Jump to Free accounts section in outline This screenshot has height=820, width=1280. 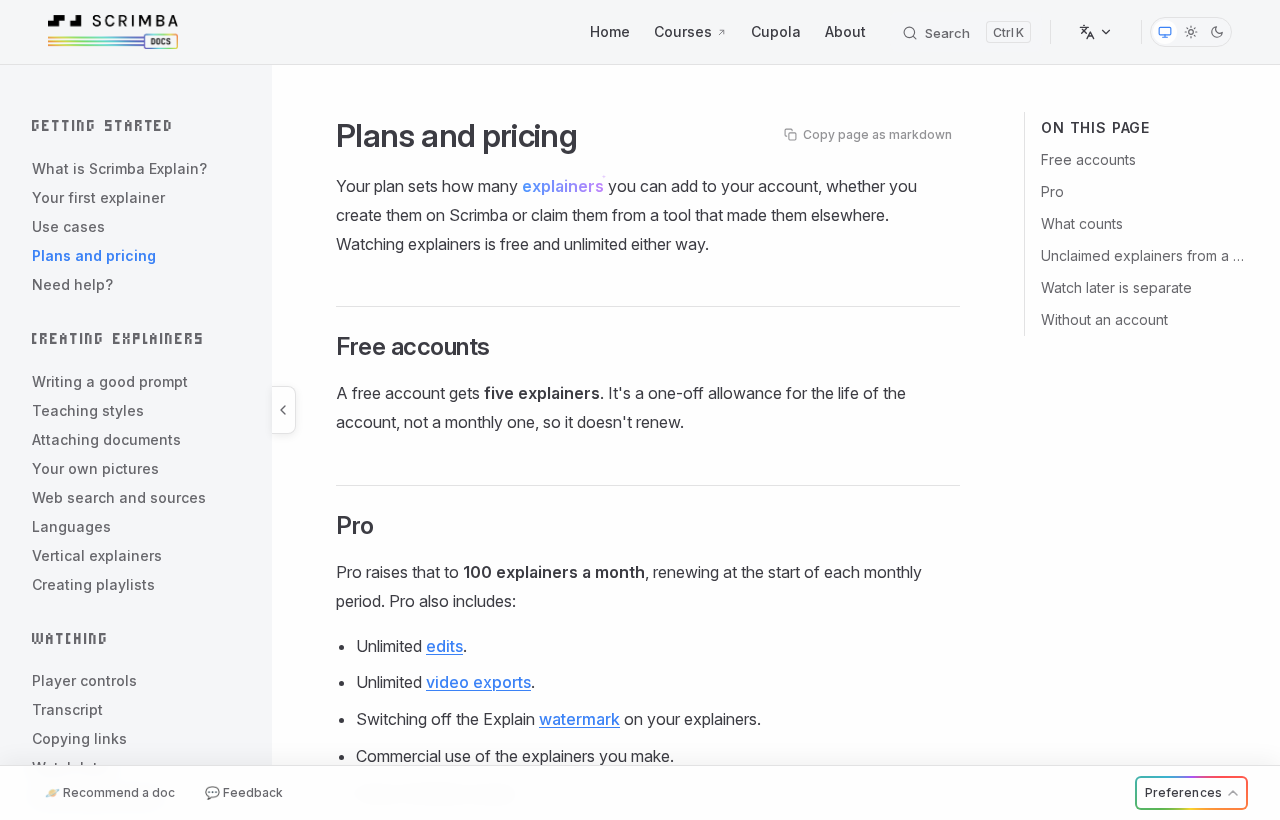[1088, 160]
